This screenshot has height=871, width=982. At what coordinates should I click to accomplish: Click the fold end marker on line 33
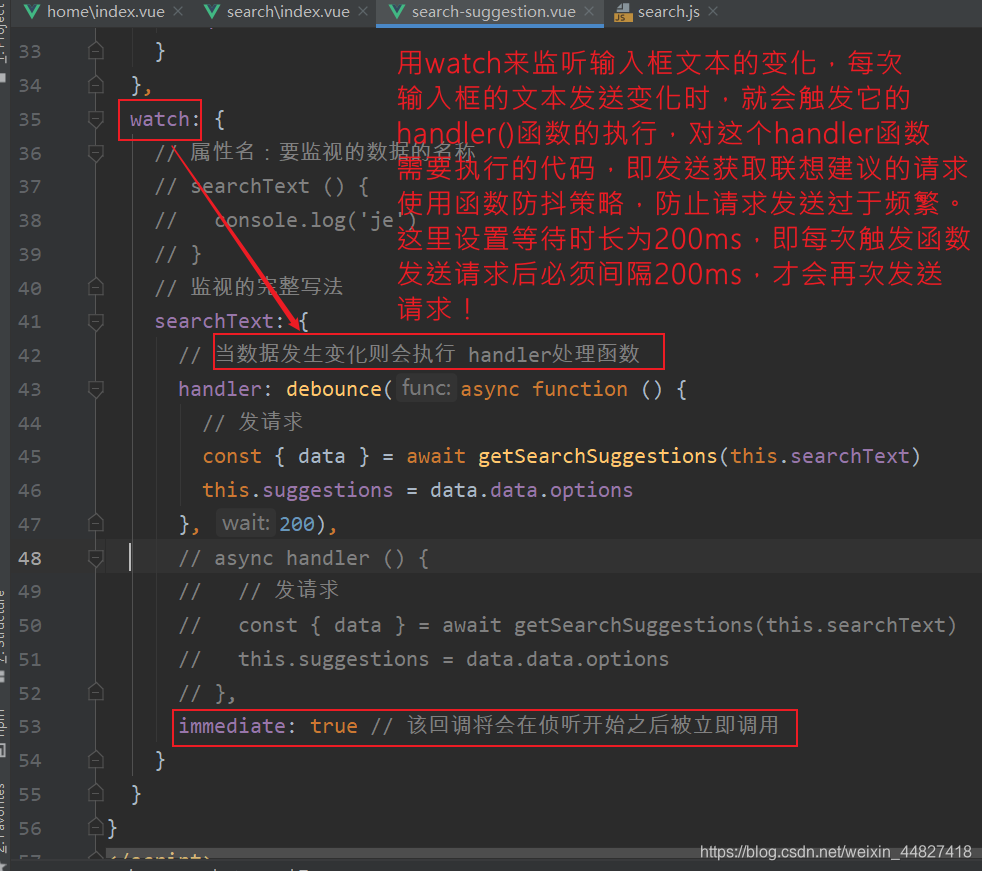click(96, 51)
